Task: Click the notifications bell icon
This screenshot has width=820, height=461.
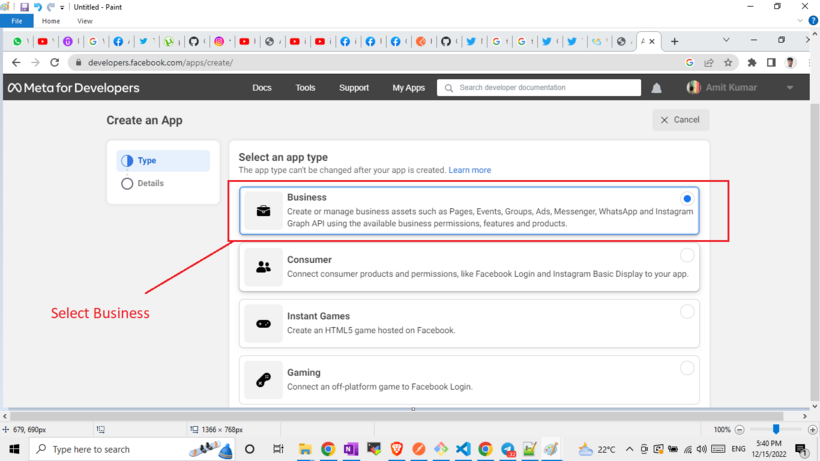Action: [656, 88]
